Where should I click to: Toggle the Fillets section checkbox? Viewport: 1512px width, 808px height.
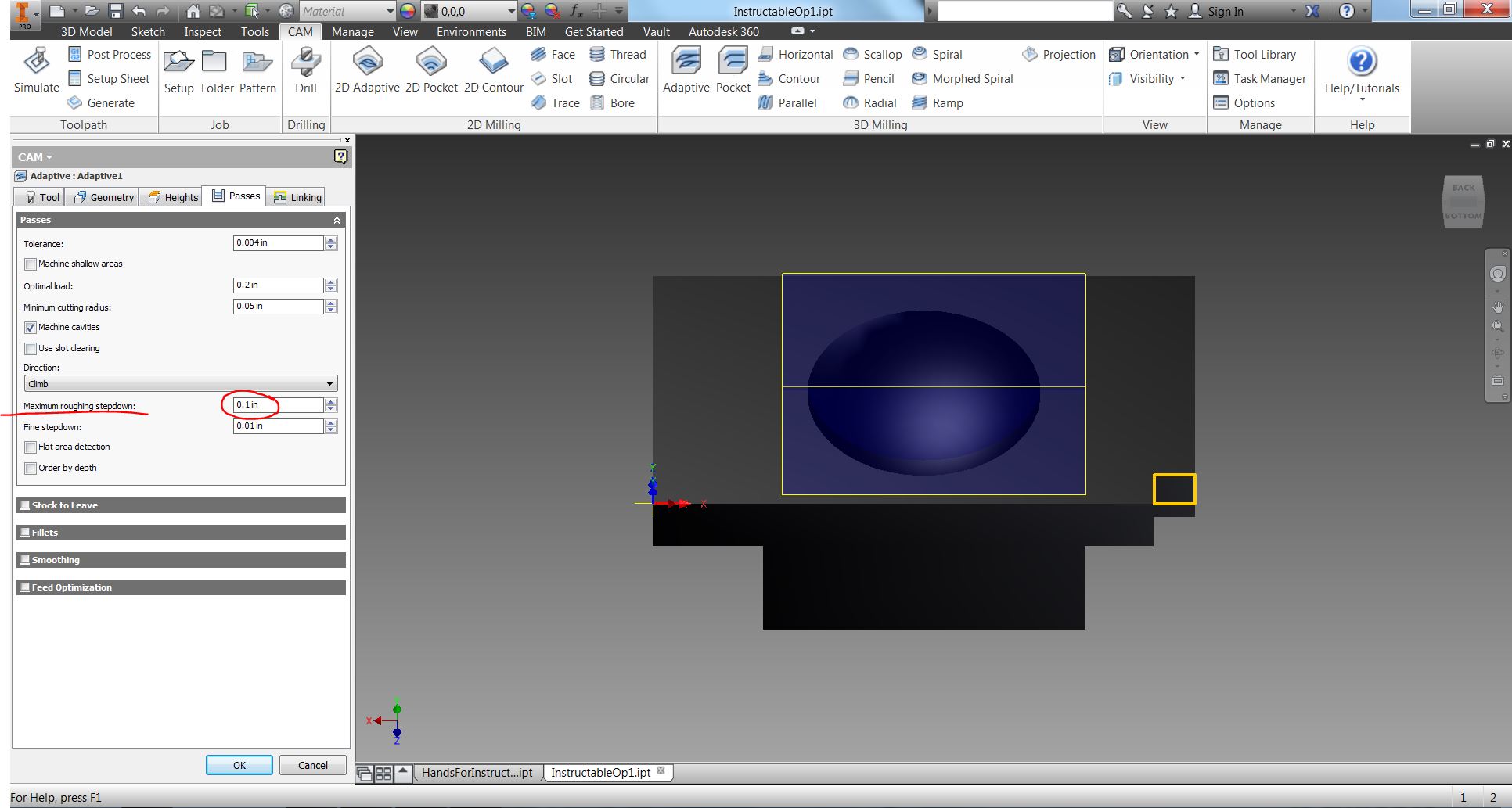point(25,533)
